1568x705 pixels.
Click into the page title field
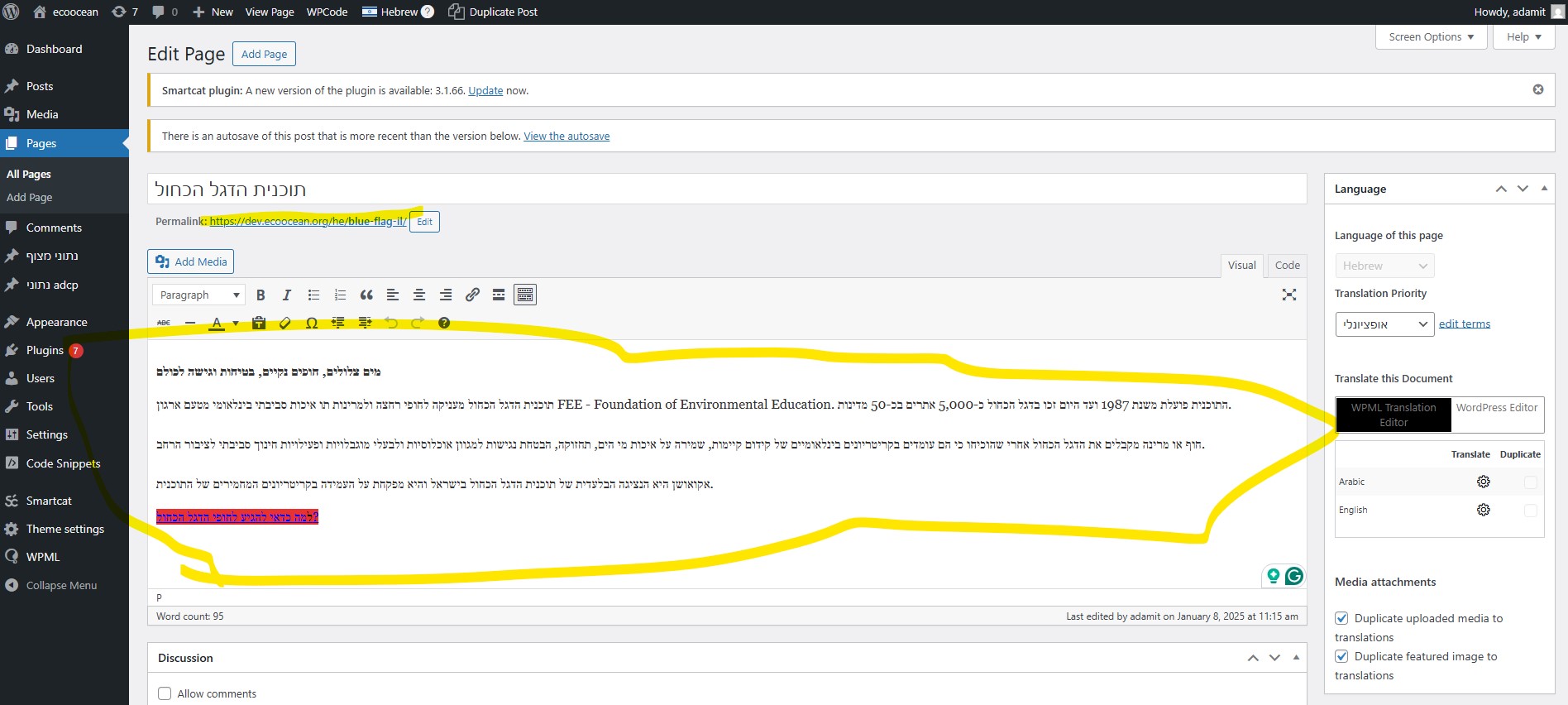[727, 189]
